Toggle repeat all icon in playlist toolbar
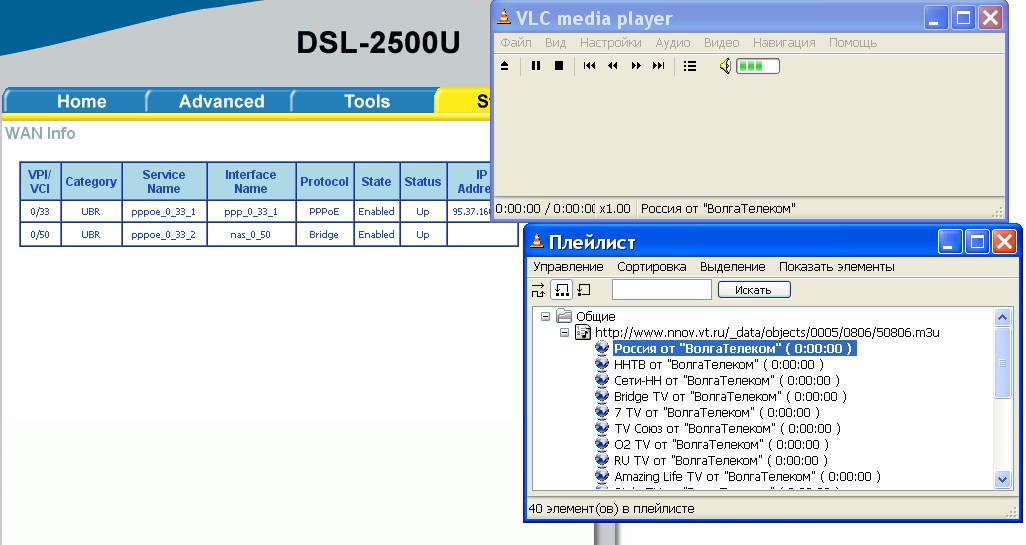This screenshot has width=1026, height=545. click(561, 290)
